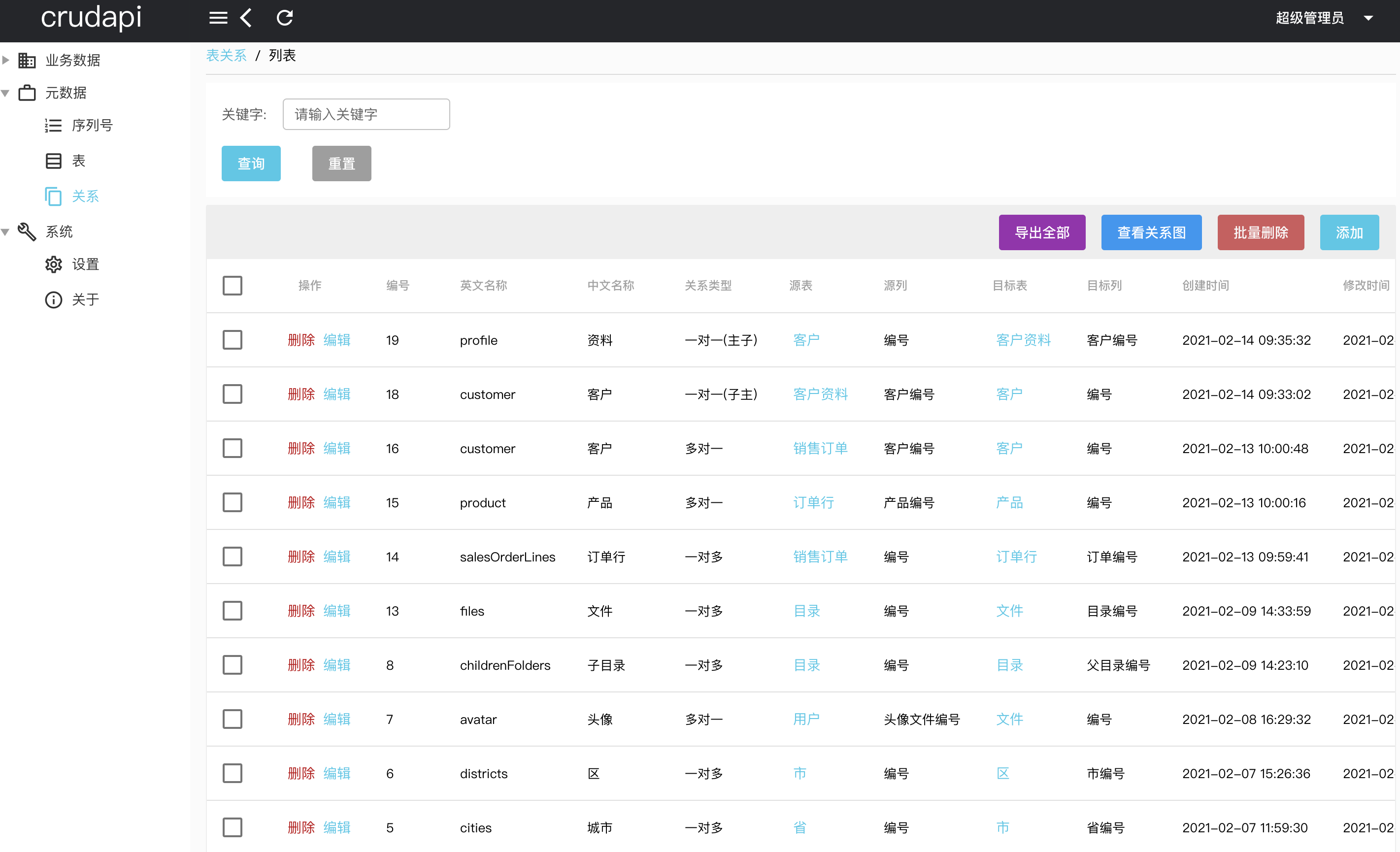Viewport: 1400px width, 852px height.
Task: Click the 查询 search button
Action: (x=251, y=163)
